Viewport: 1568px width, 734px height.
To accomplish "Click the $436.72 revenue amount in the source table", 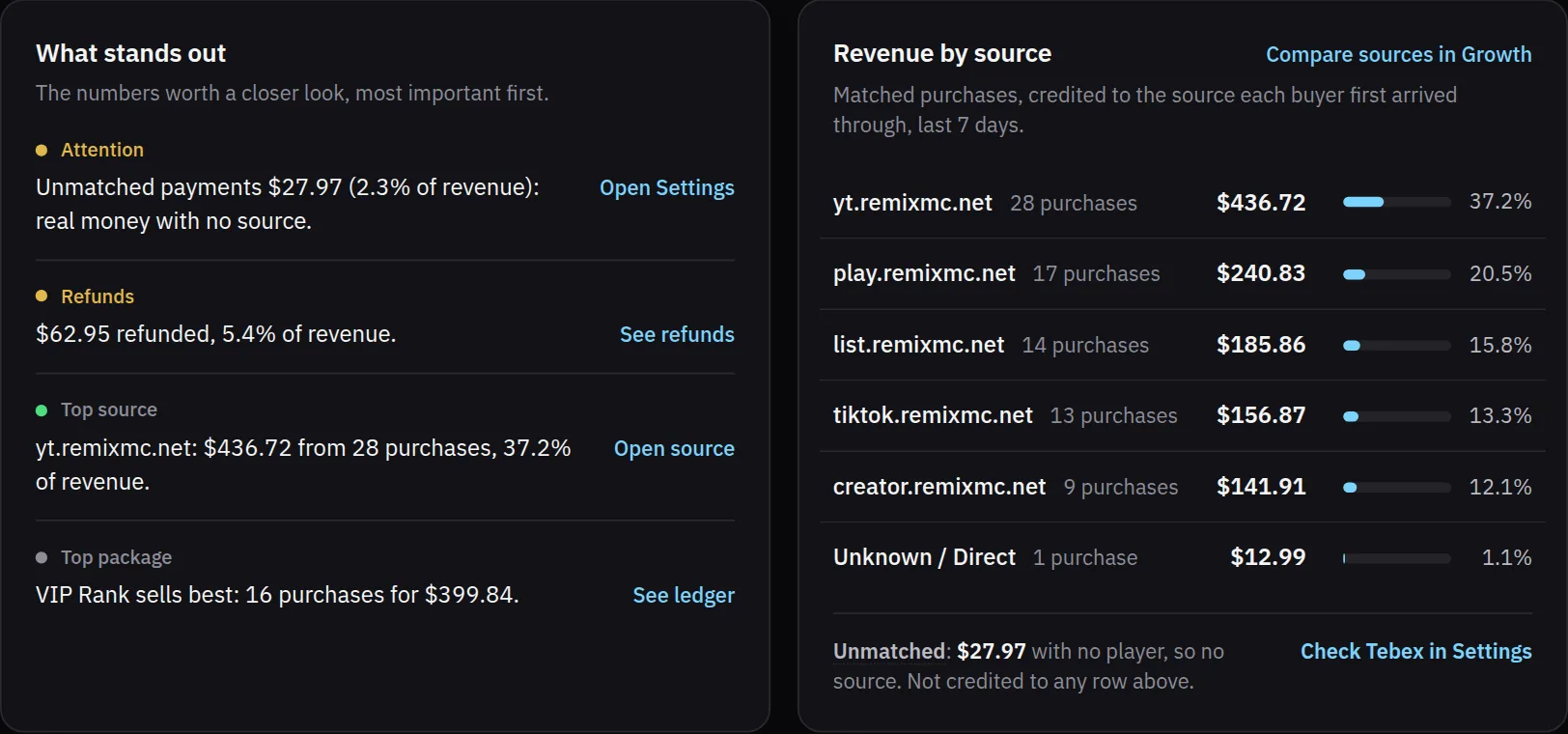I will [1261, 203].
